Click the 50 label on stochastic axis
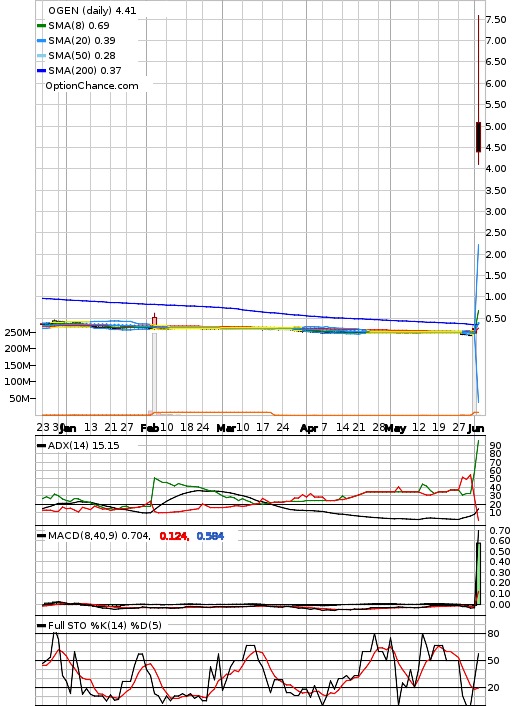 point(494,661)
